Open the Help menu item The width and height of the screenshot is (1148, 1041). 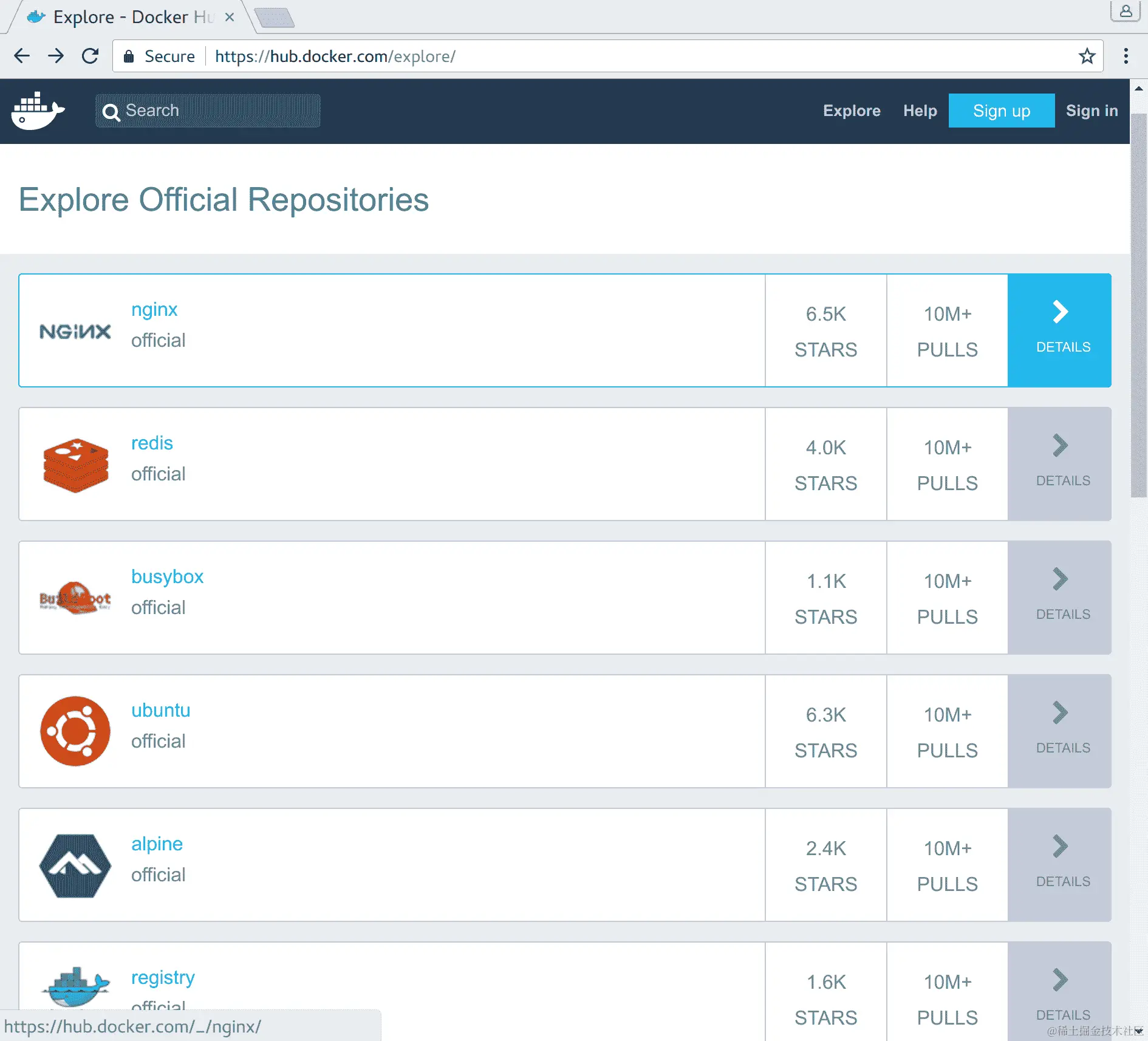tap(920, 111)
